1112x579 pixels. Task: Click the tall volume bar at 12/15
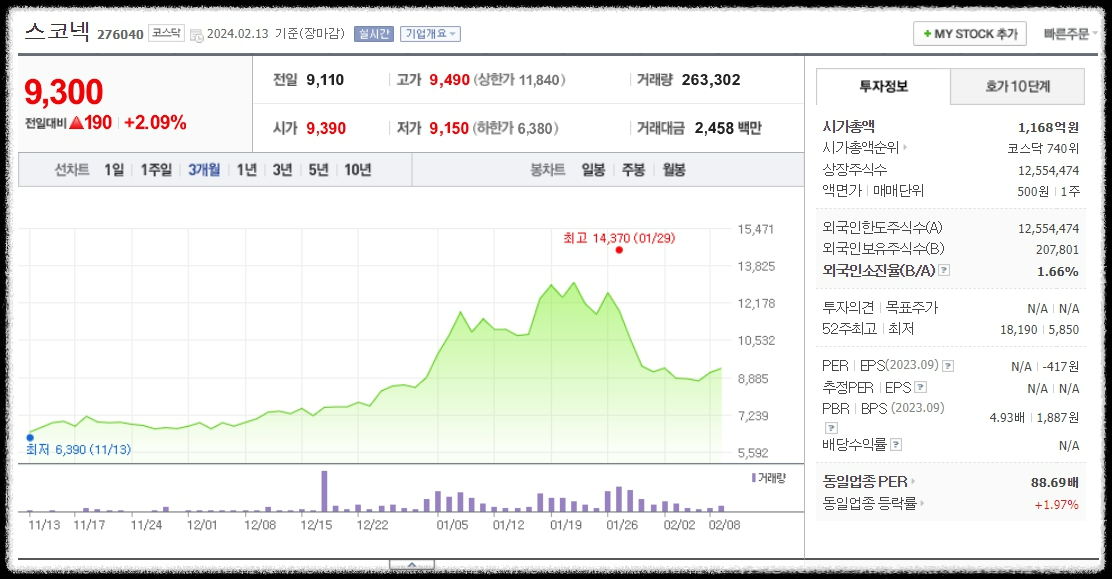(x=324, y=491)
